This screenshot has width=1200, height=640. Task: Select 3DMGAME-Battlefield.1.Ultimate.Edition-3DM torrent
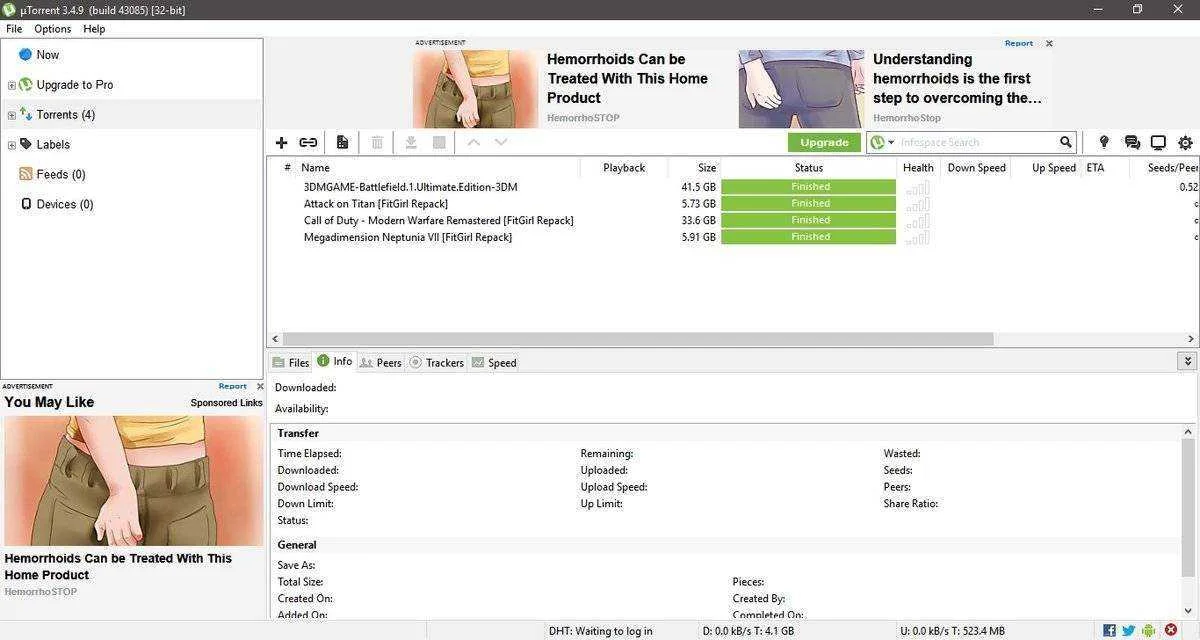pyautogui.click(x=410, y=187)
